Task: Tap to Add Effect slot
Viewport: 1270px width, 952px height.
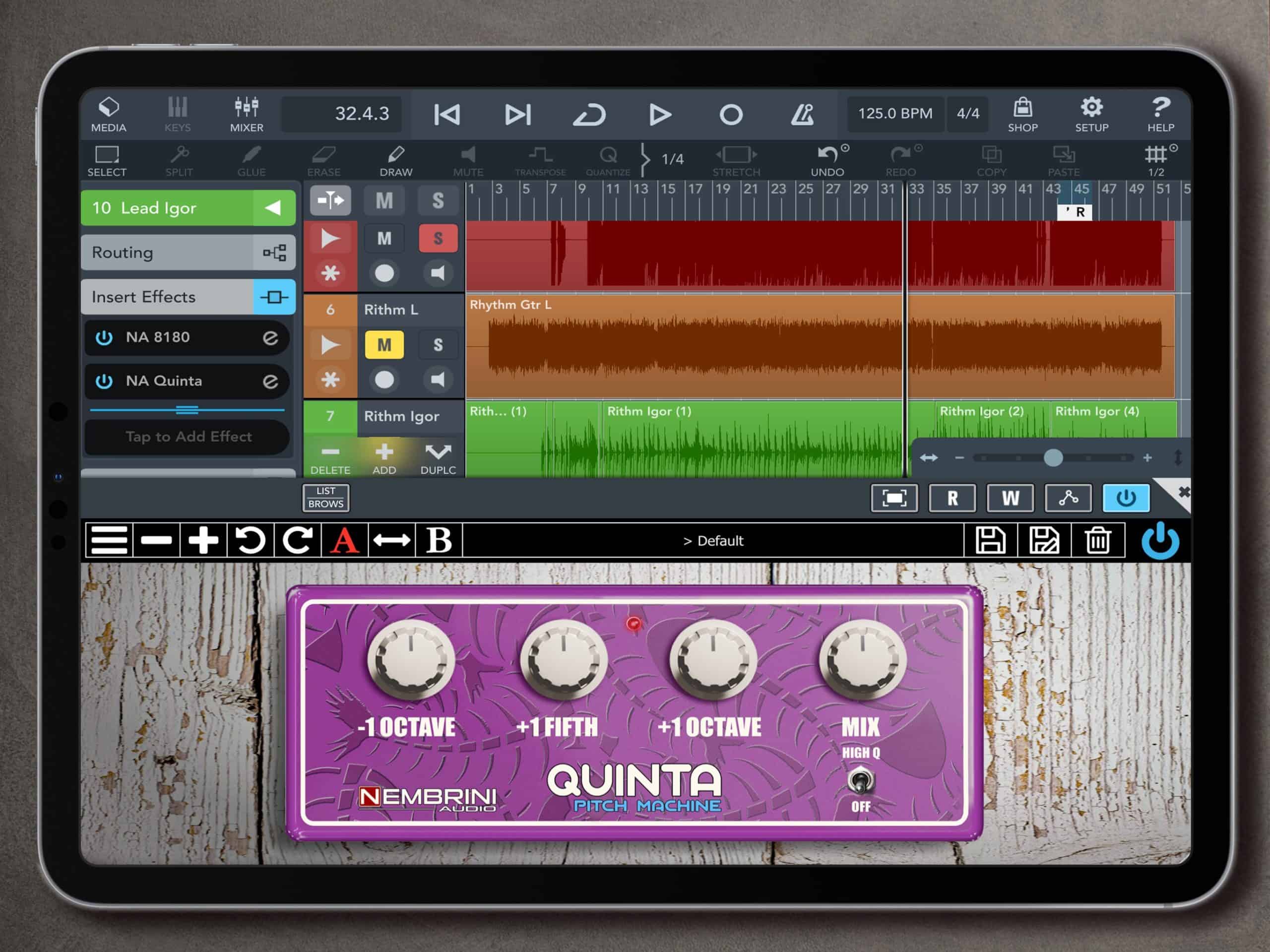Action: [x=188, y=437]
